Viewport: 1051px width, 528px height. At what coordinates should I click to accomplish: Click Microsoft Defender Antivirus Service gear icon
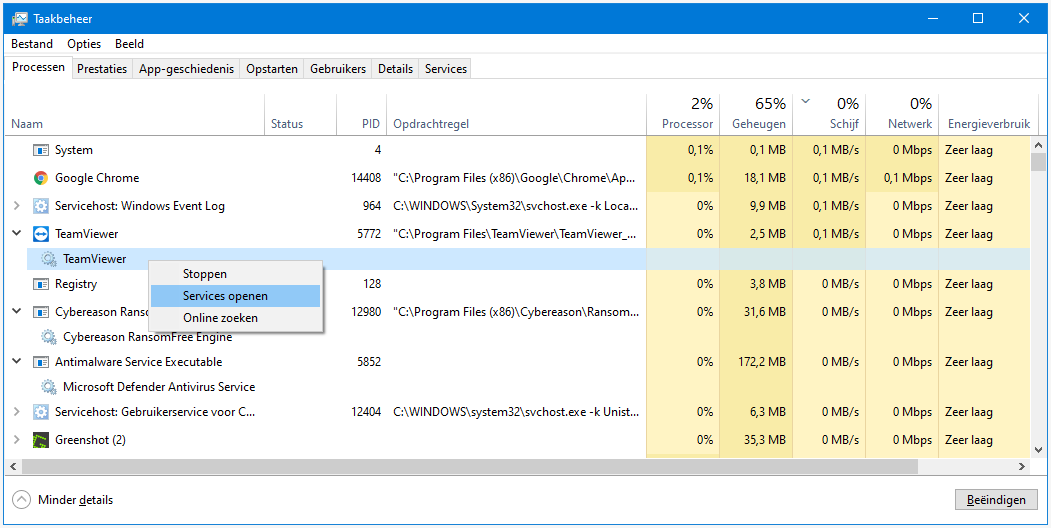click(49, 387)
